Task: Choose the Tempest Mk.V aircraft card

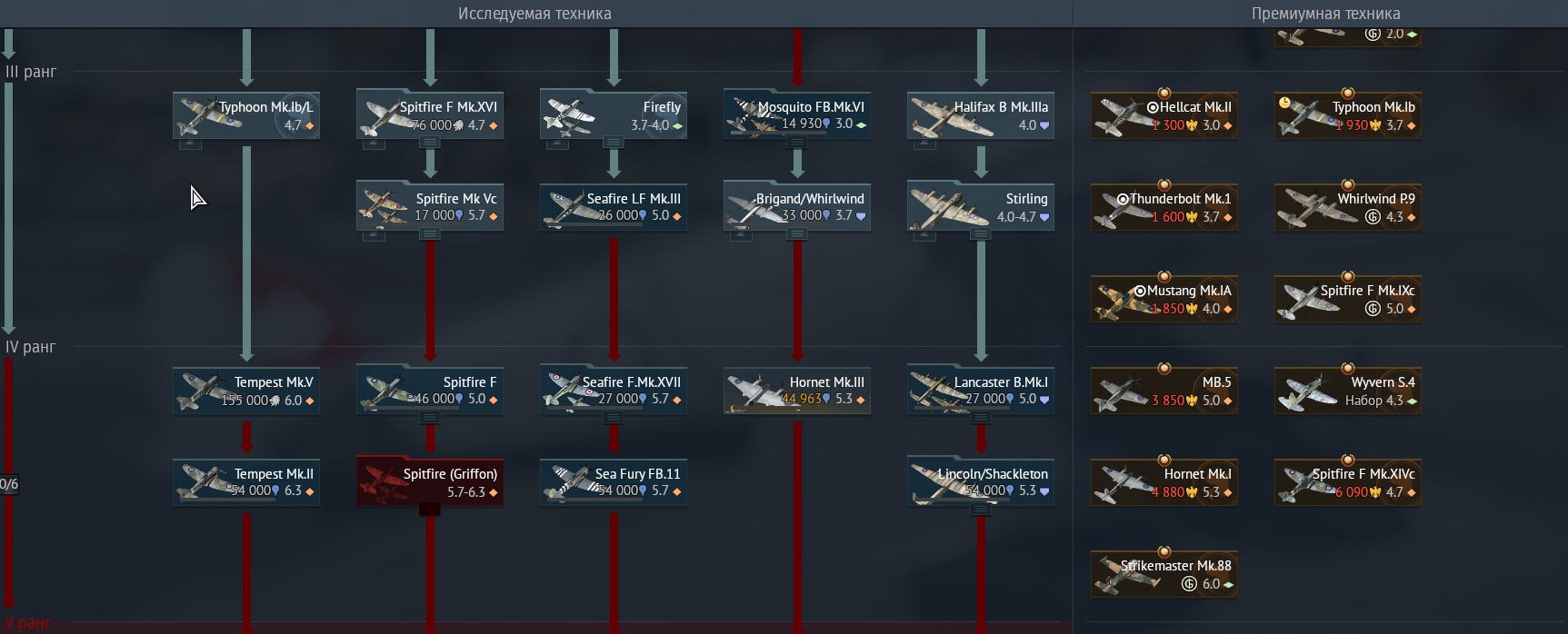Action: click(x=246, y=391)
